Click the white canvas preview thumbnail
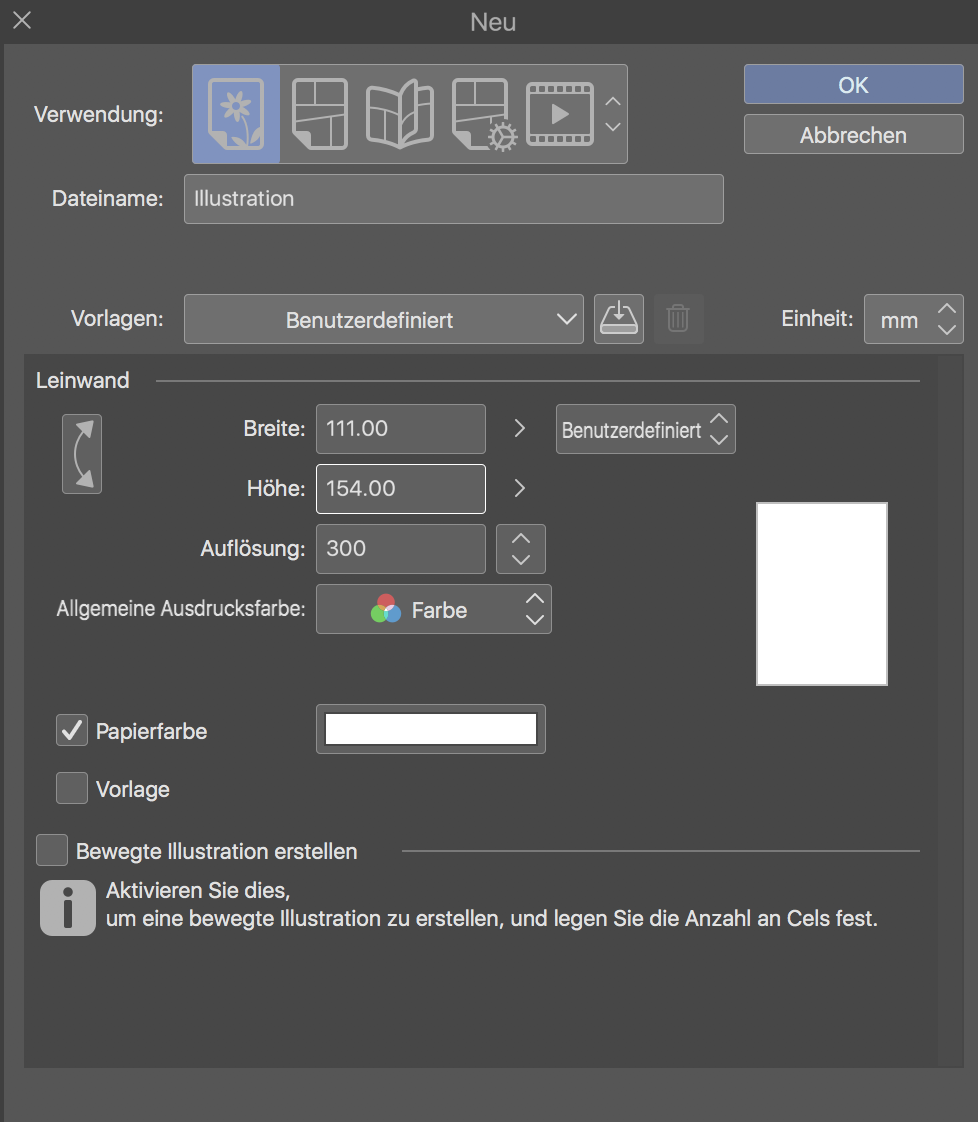 coord(822,594)
